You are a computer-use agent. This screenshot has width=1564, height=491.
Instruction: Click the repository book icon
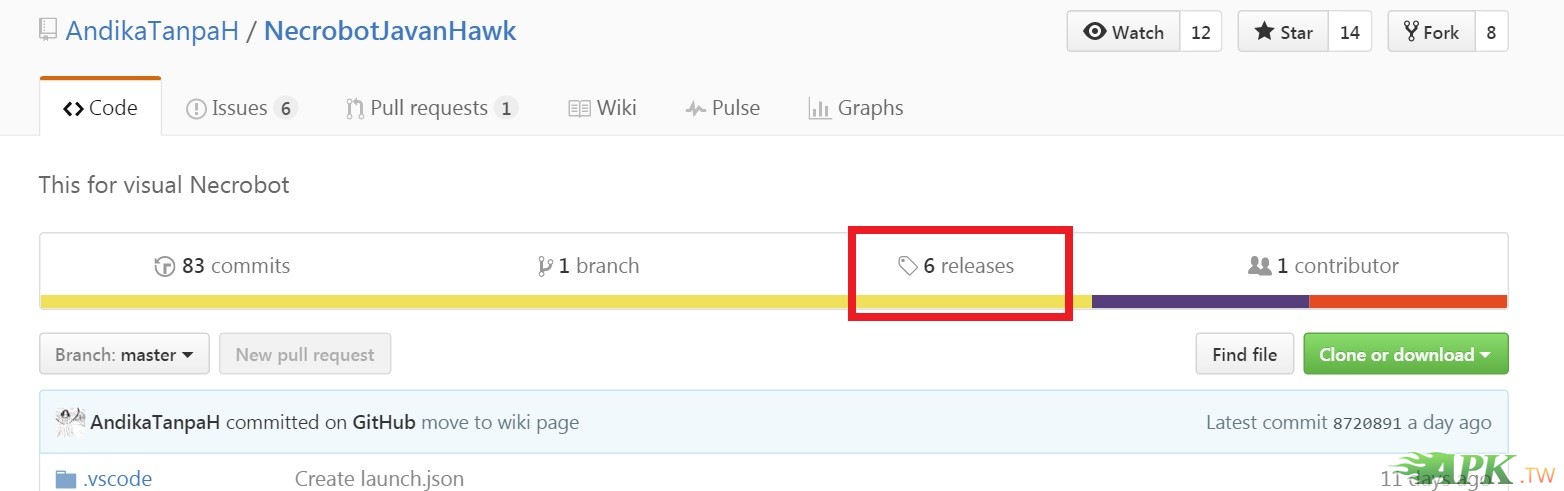point(48,31)
